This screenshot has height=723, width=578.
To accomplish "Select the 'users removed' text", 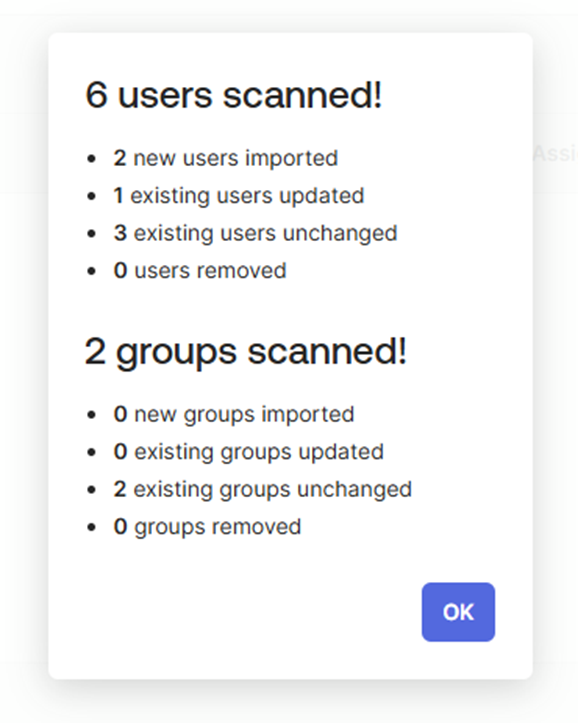I will (x=210, y=270).
